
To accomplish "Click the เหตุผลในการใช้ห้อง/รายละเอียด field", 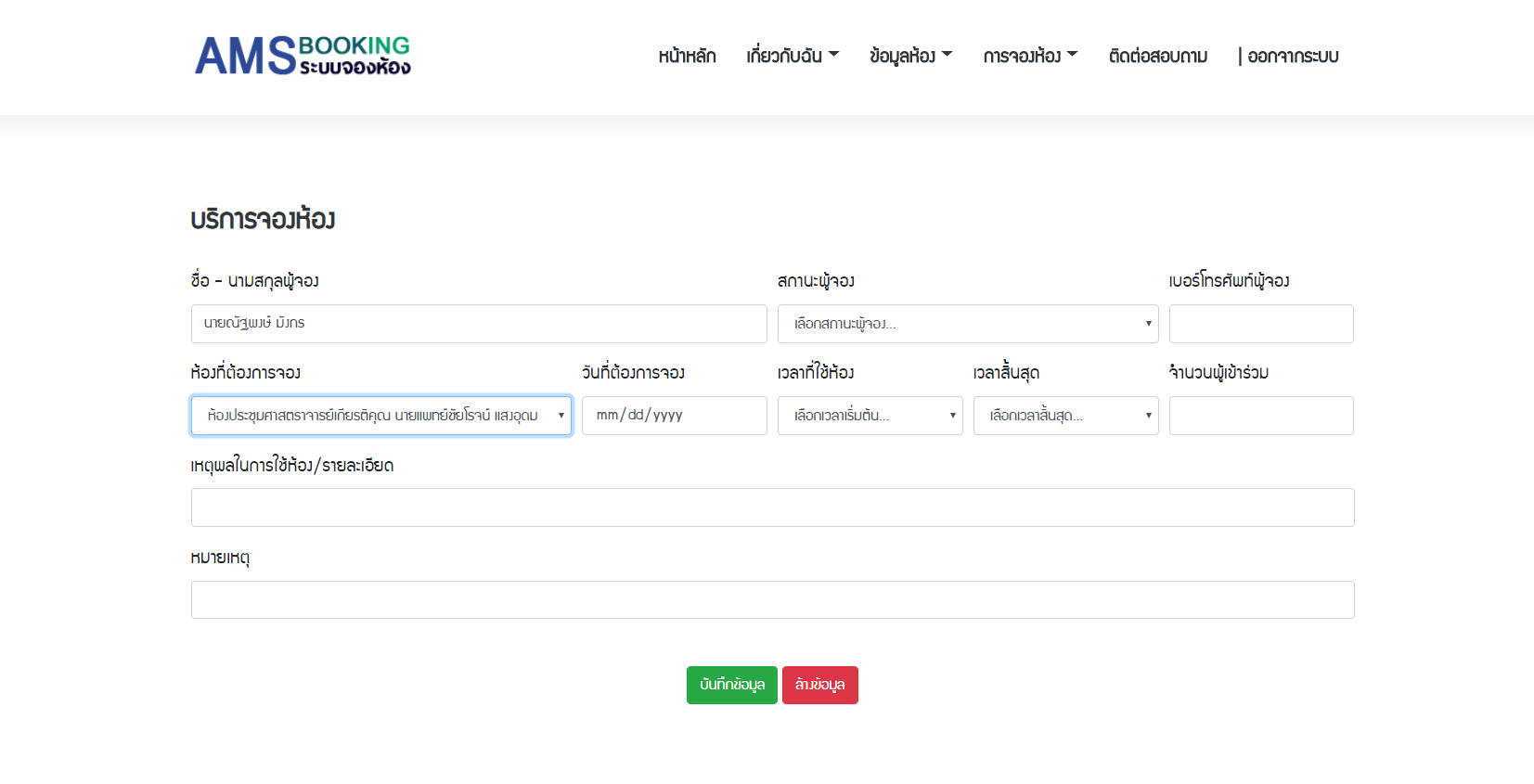I will (773, 508).
